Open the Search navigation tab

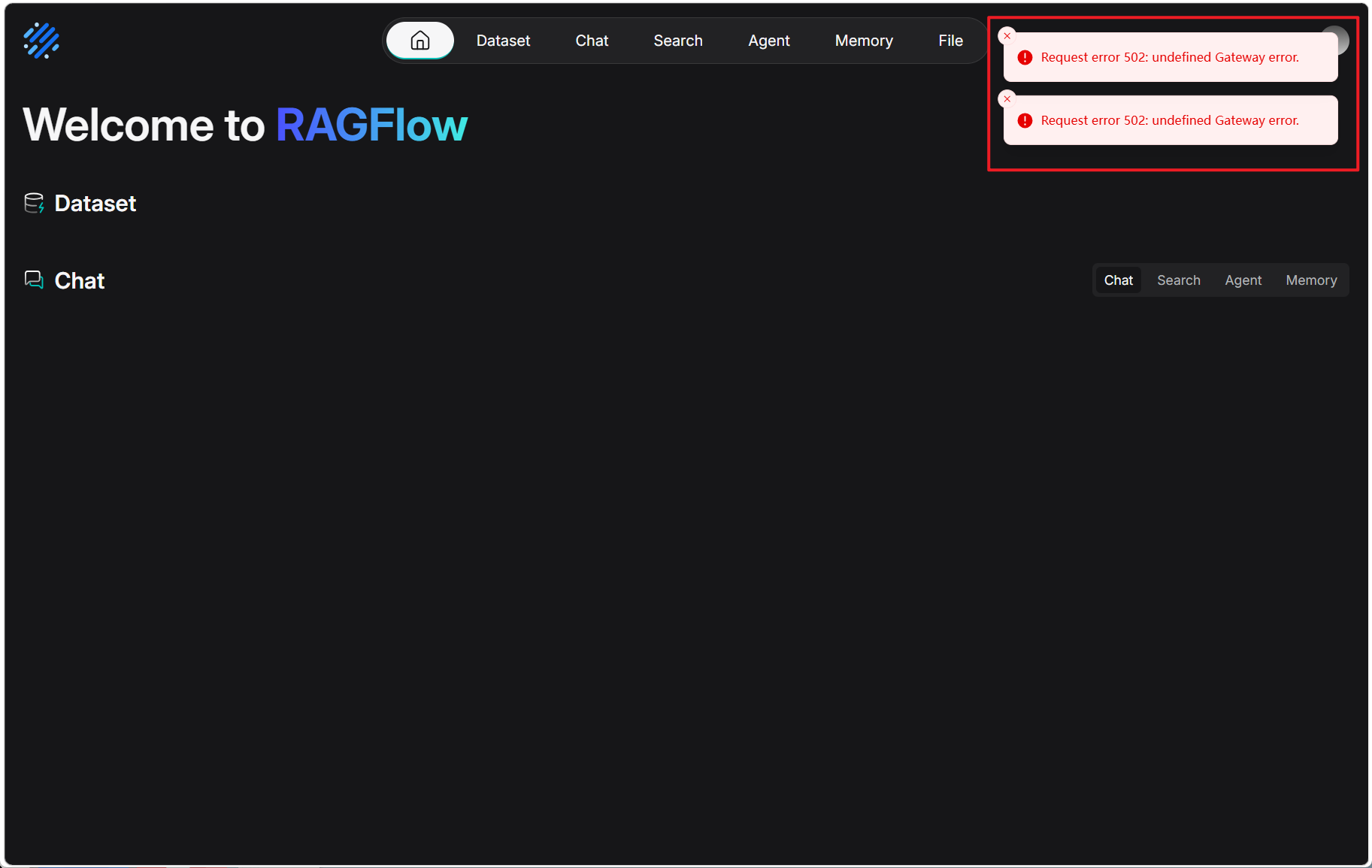[678, 41]
